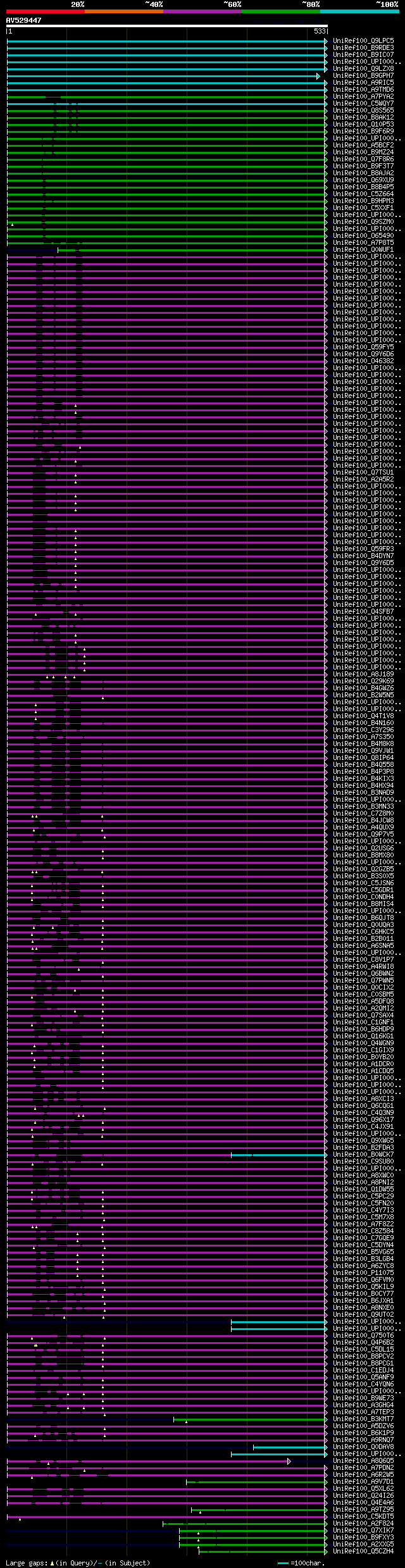Click the green alignment bar for UniRef100_A7PYA2
Image resolution: width=405 pixels, height=1568 pixels.
click(167, 97)
